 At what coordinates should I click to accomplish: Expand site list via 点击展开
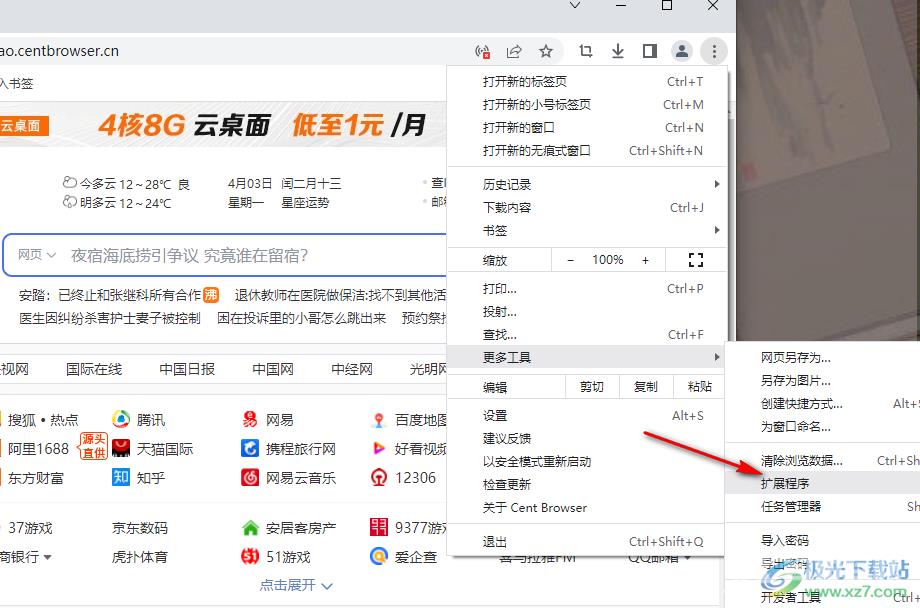(x=296, y=585)
